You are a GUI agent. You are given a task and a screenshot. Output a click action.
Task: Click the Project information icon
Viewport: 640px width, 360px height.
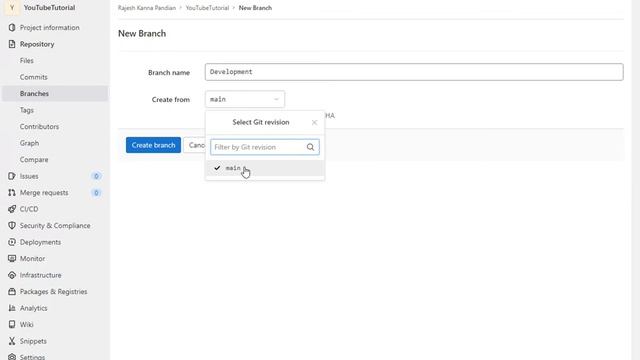pos(12,27)
